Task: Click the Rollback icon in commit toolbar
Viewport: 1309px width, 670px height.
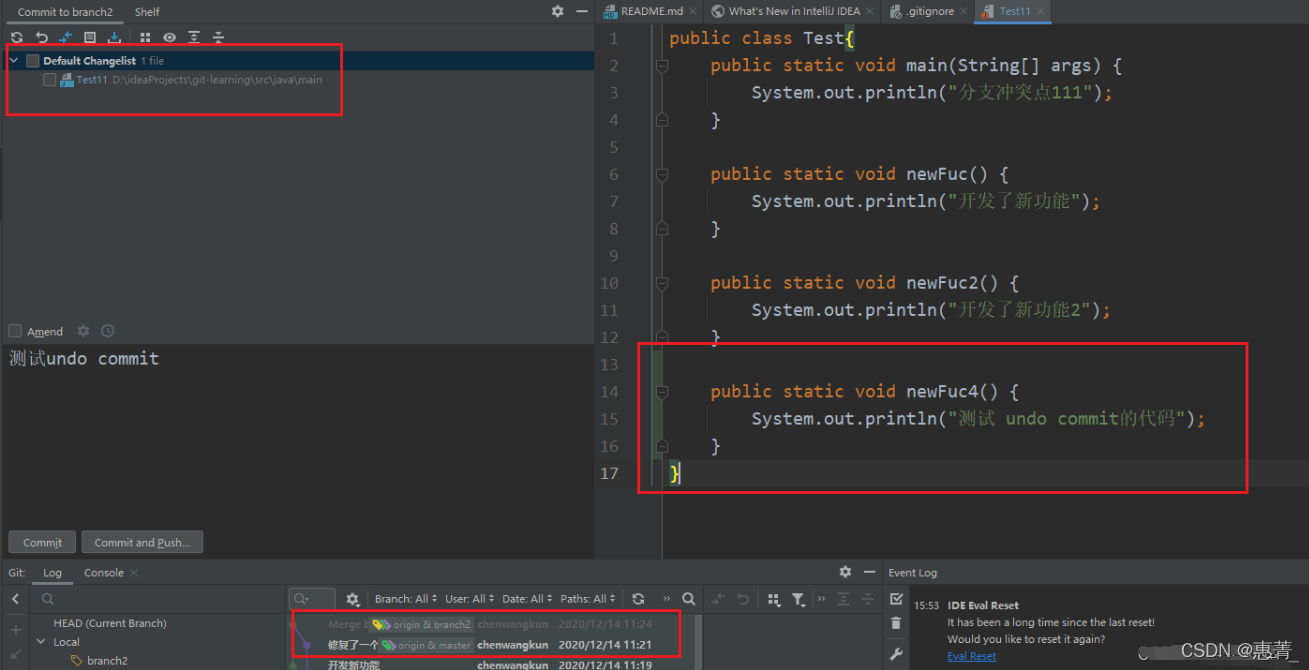Action: pos(41,37)
